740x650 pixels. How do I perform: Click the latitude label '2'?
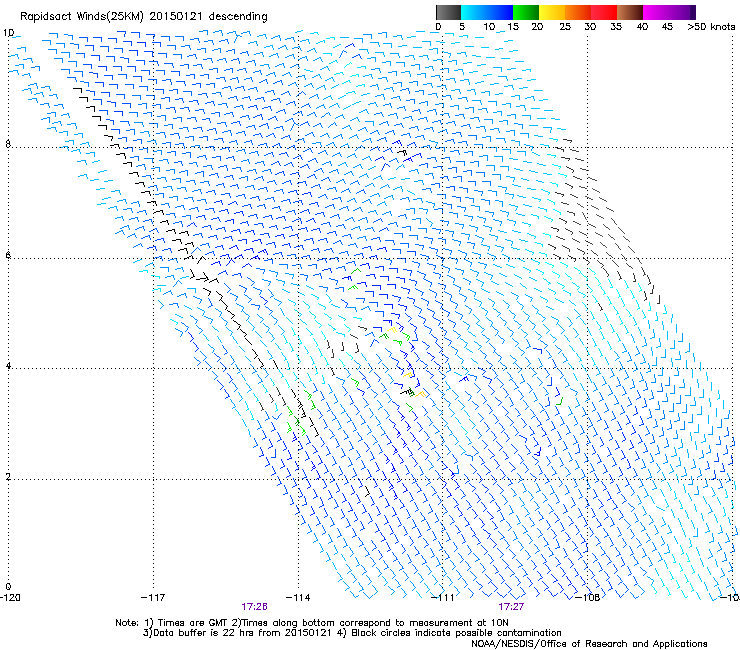pyautogui.click(x=8, y=476)
